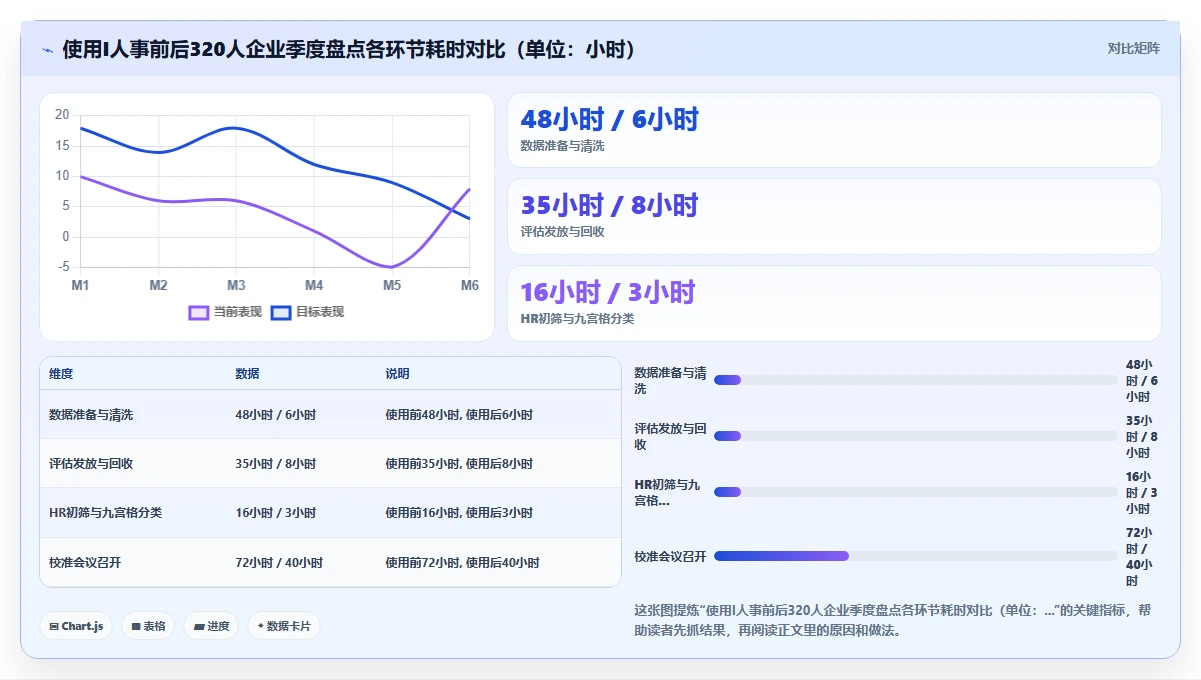
Task: Click the 说明 column header
Action: [397, 374]
